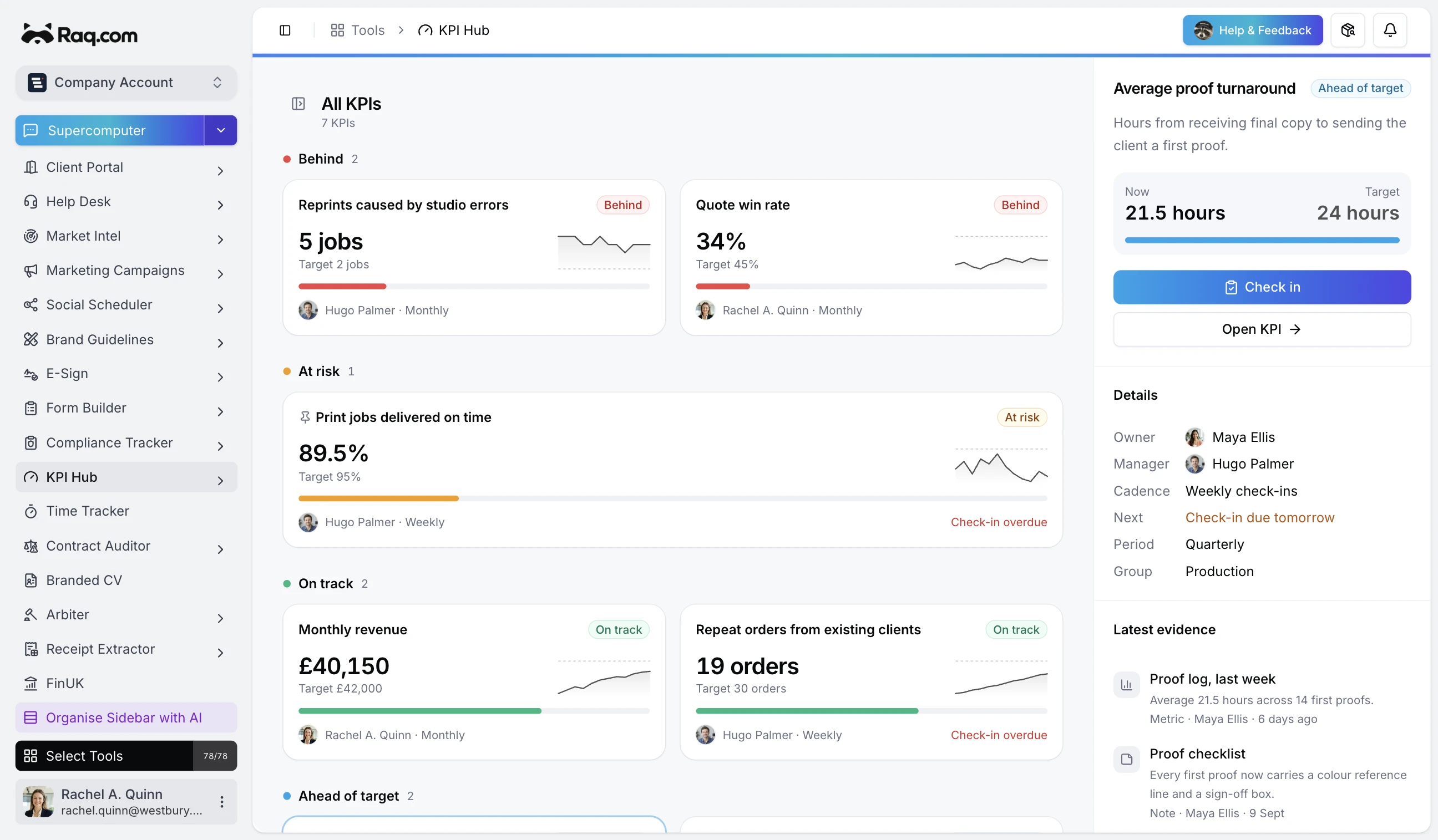Click the Check in button
The image size is (1438, 840).
1262,287
